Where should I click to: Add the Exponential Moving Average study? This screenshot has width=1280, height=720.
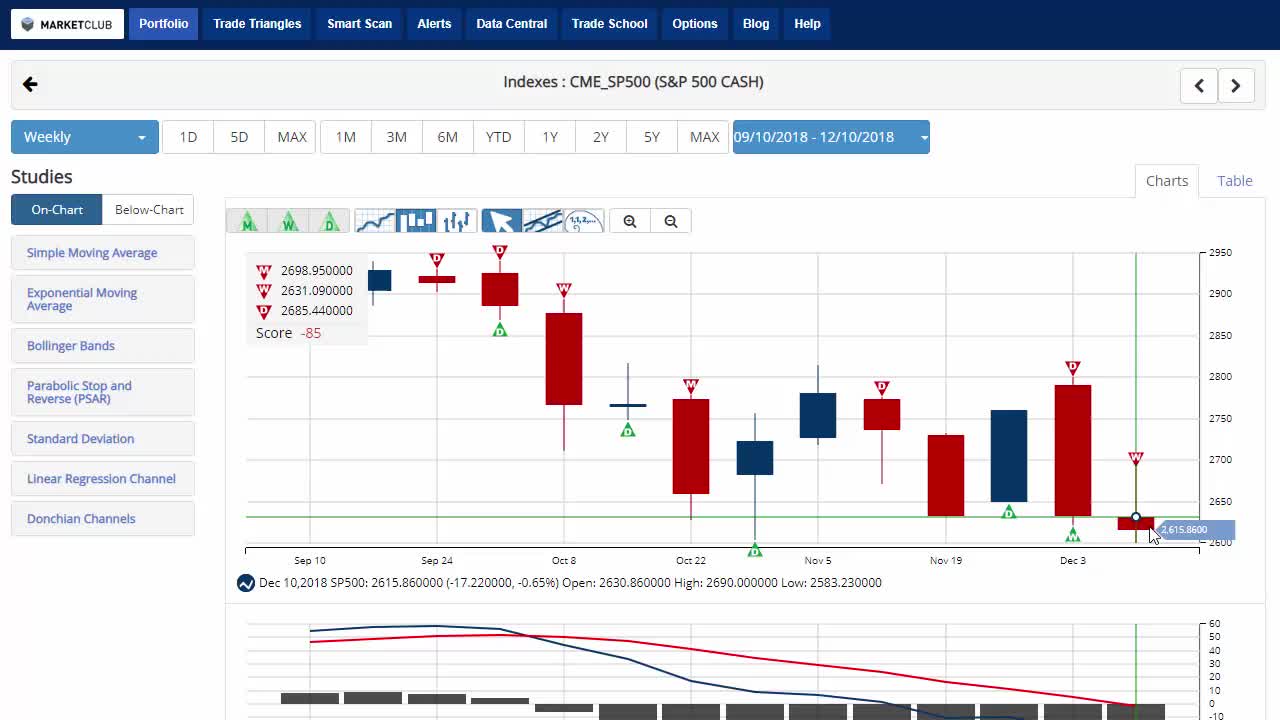103,299
